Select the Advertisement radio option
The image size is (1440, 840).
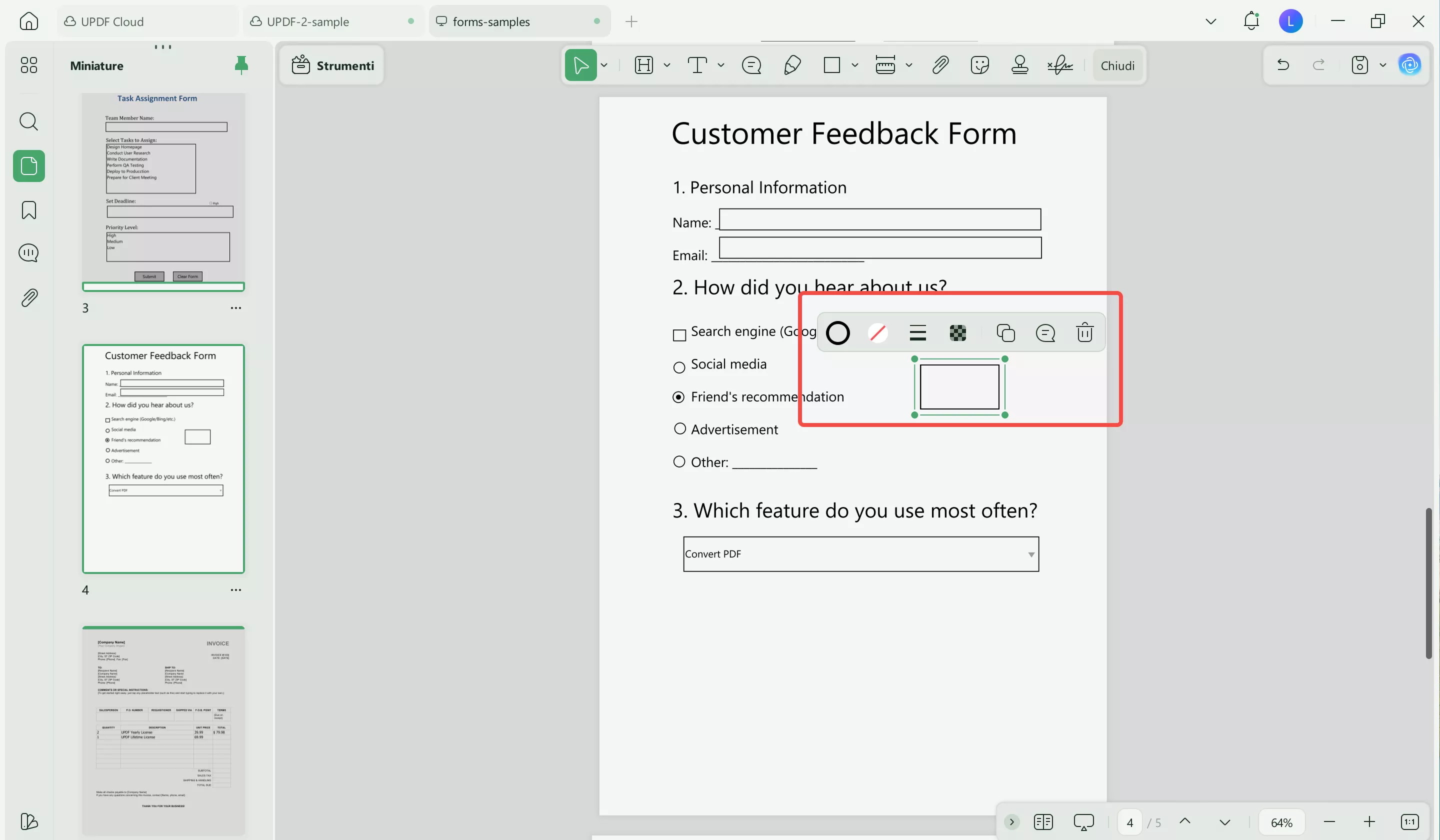click(679, 428)
